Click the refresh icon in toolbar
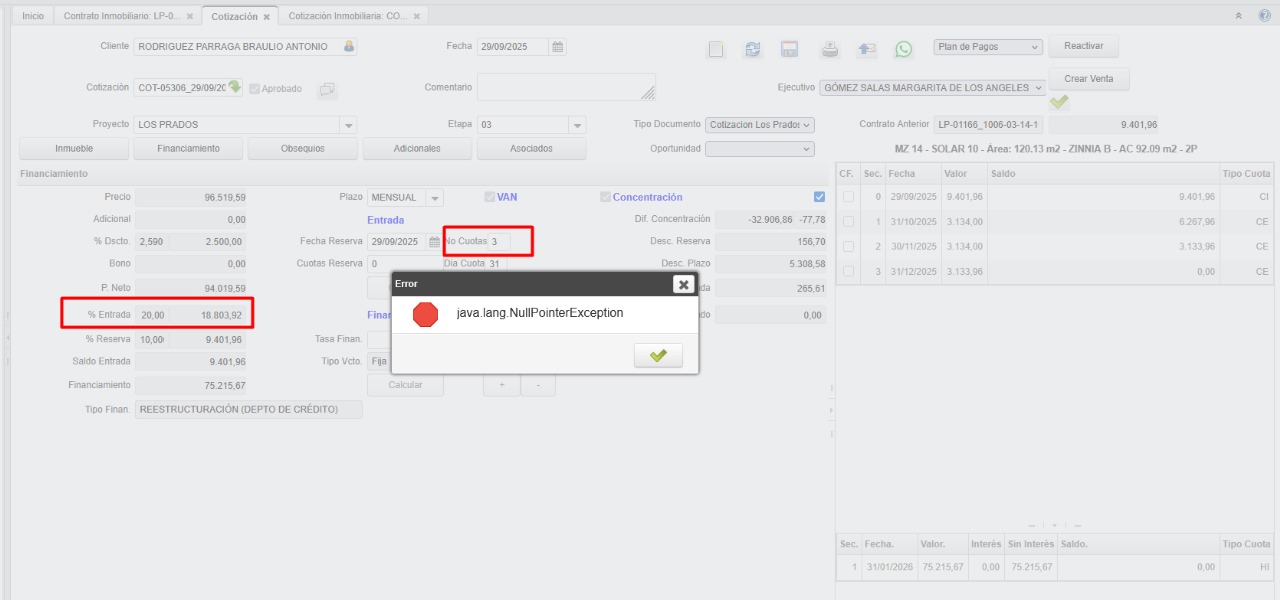 (753, 49)
